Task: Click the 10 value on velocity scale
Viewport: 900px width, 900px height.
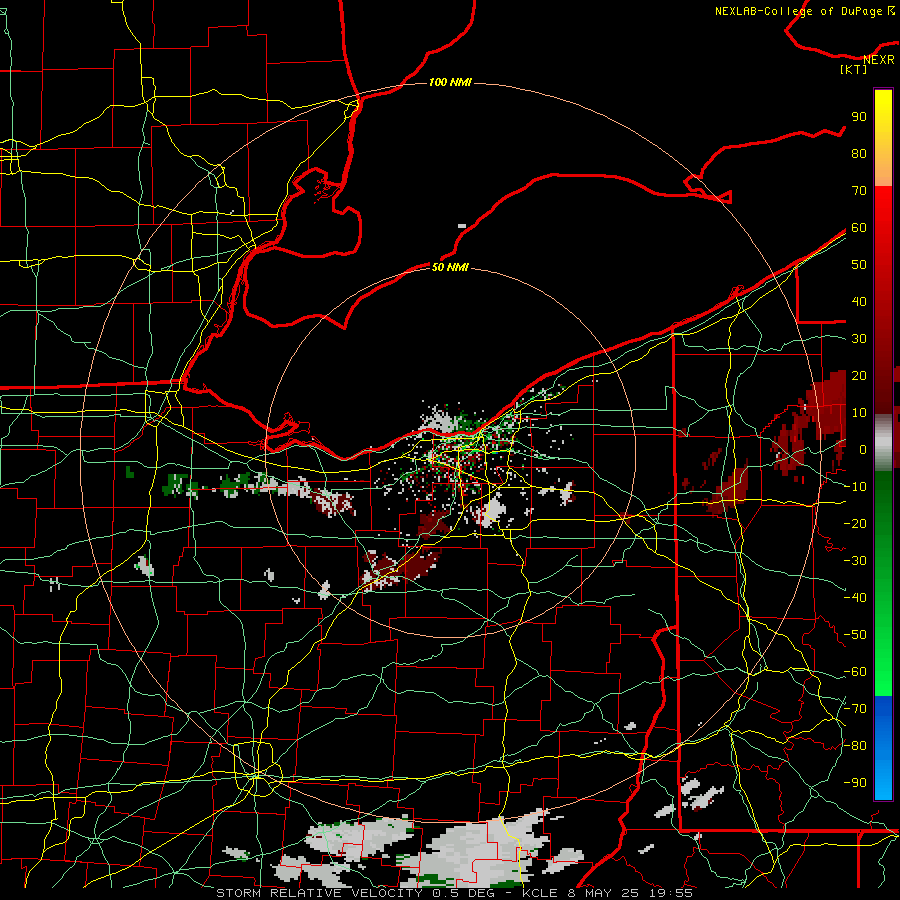Action: (x=859, y=413)
